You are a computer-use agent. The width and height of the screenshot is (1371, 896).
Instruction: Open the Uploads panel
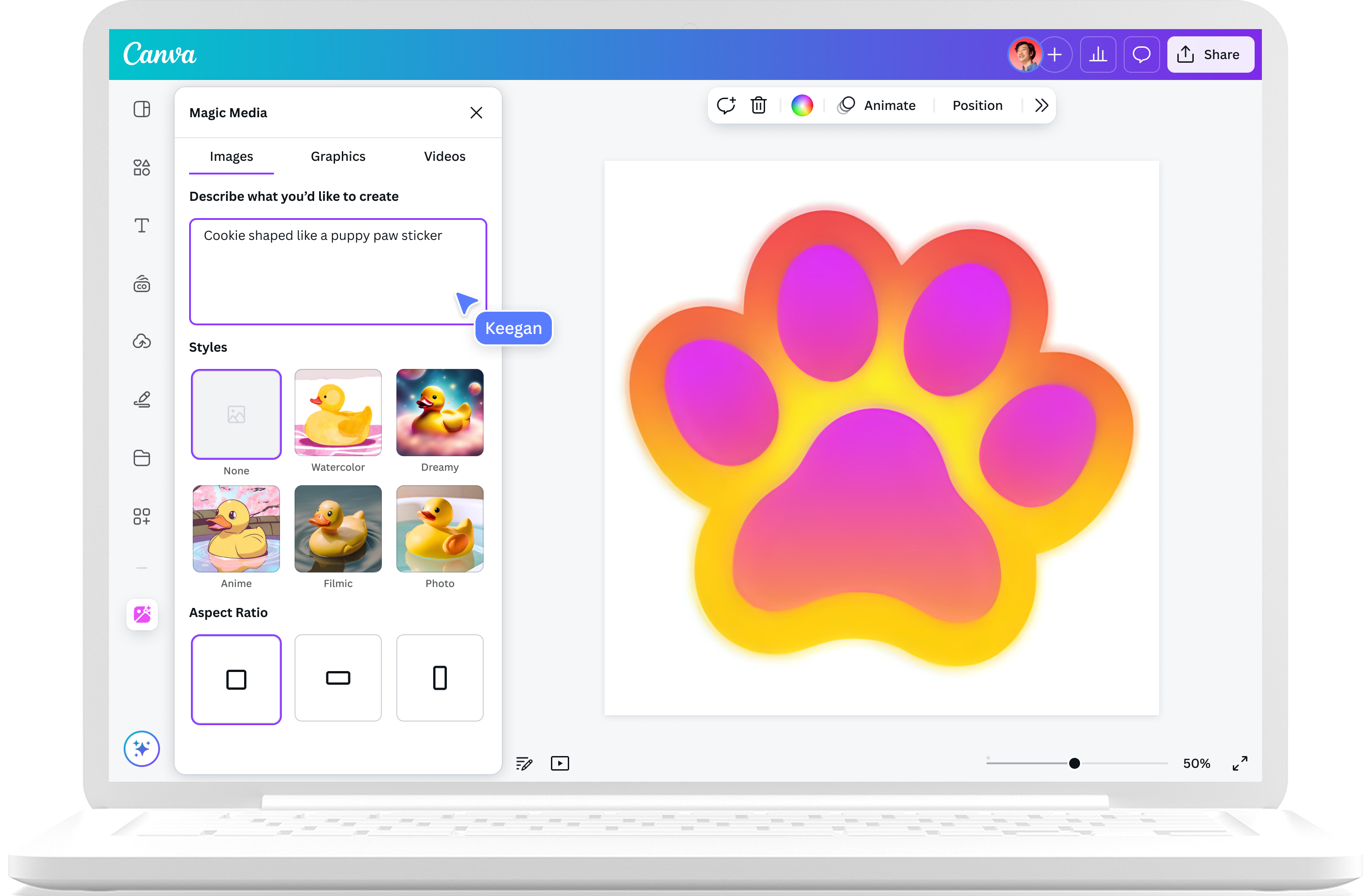pos(142,341)
